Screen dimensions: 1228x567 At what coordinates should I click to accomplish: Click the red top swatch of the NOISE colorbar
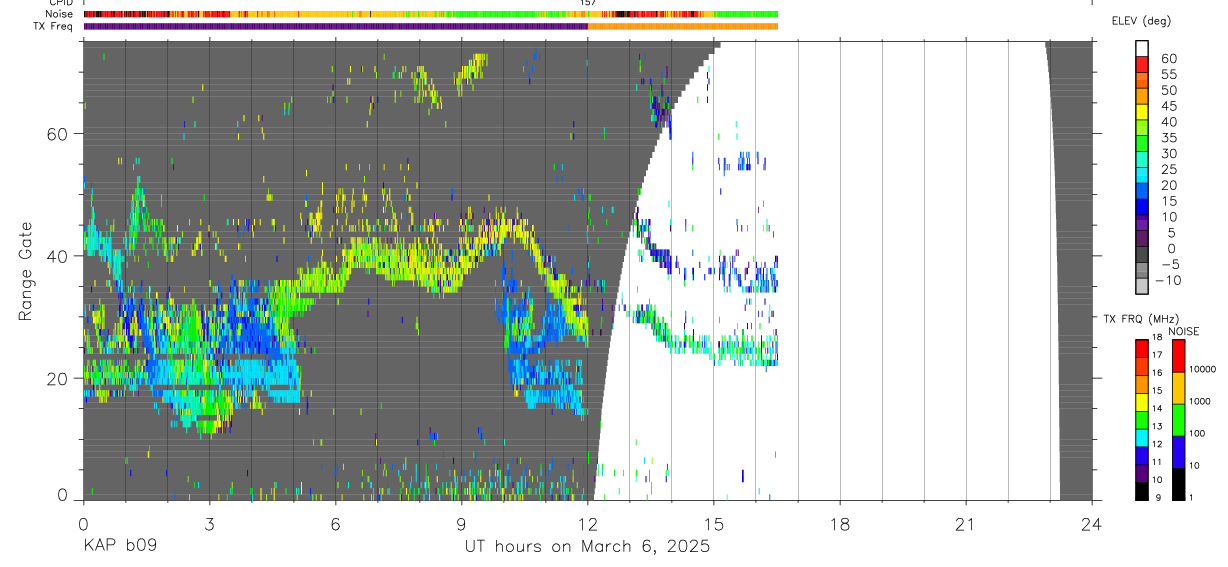(x=1179, y=356)
